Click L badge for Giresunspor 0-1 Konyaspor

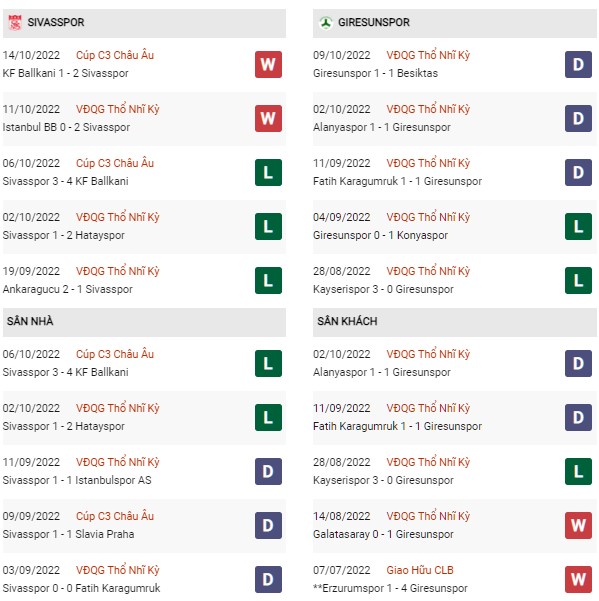578,227
